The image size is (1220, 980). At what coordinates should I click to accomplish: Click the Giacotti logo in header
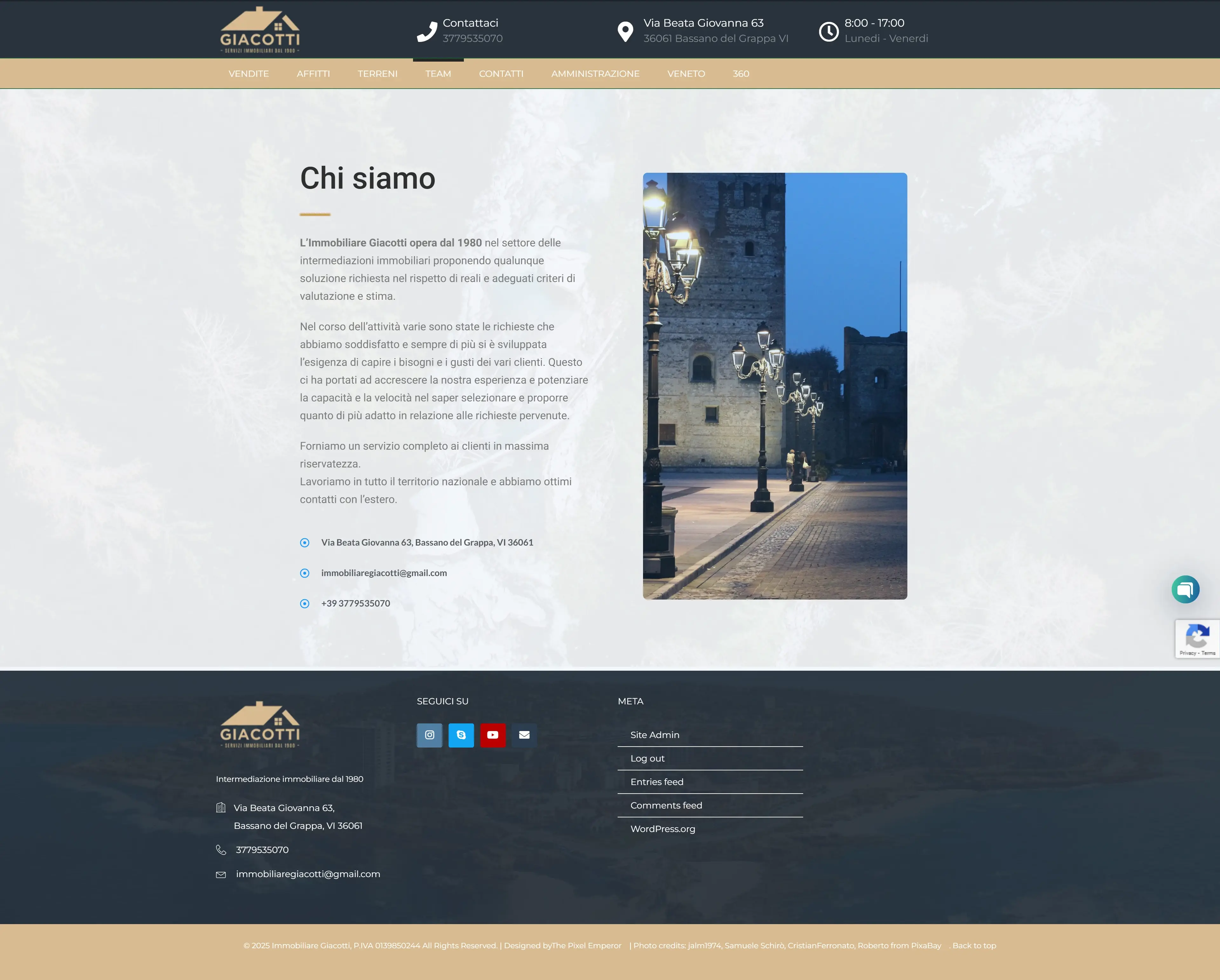pos(260,30)
